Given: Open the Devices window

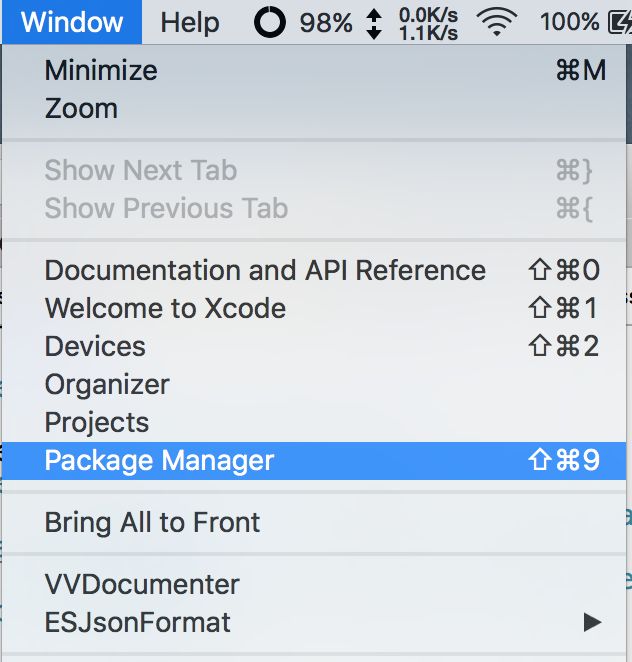Looking at the screenshot, I should coord(314,346).
